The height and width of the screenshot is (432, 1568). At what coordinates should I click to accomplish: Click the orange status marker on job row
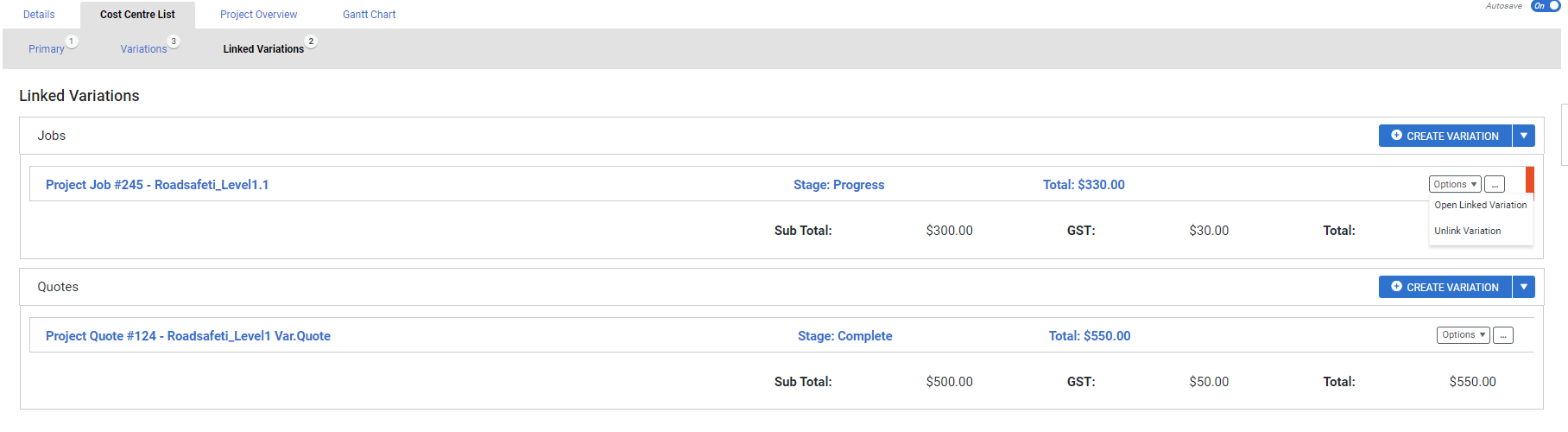[x=1530, y=180]
